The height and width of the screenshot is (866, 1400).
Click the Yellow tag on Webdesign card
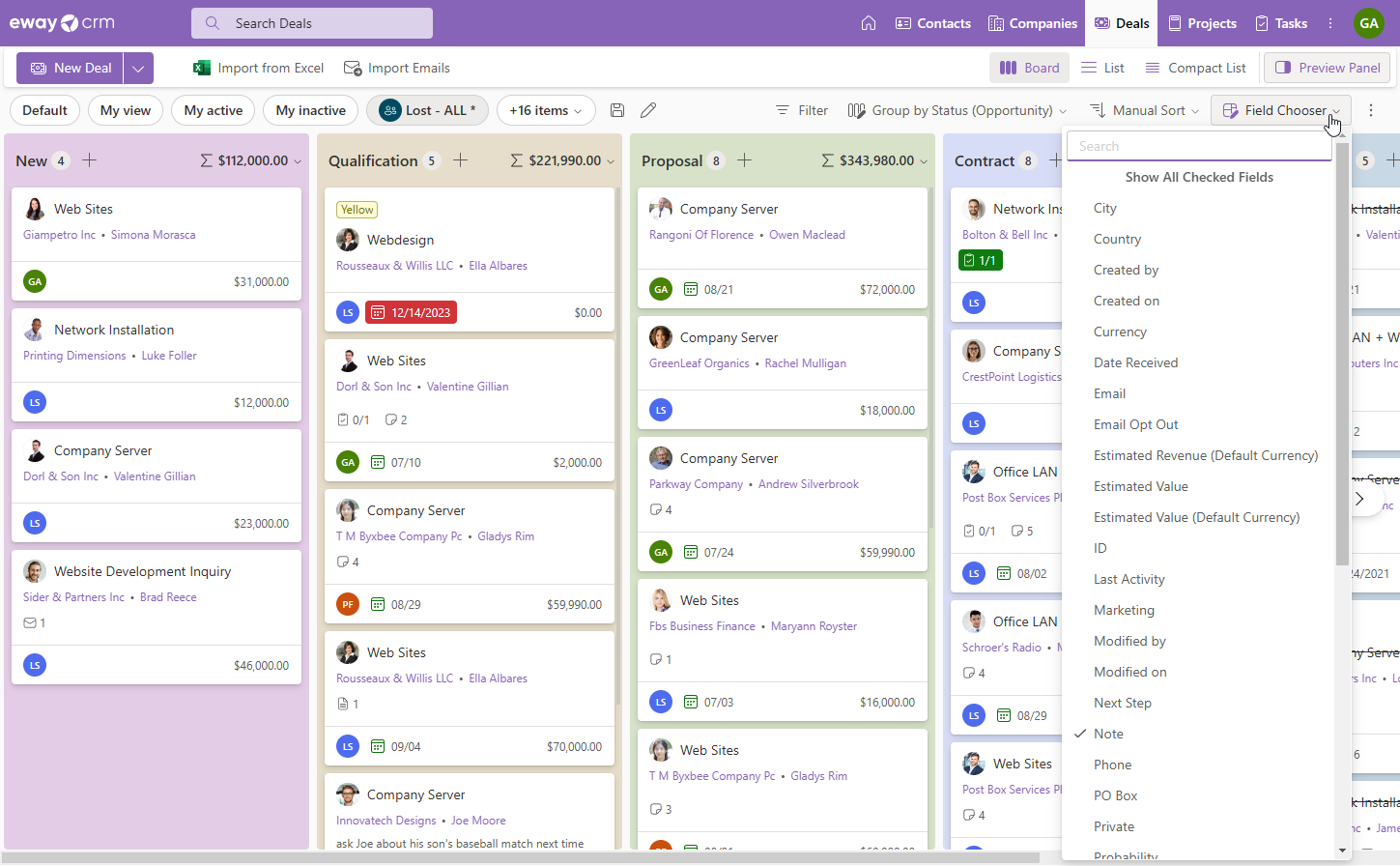357,210
